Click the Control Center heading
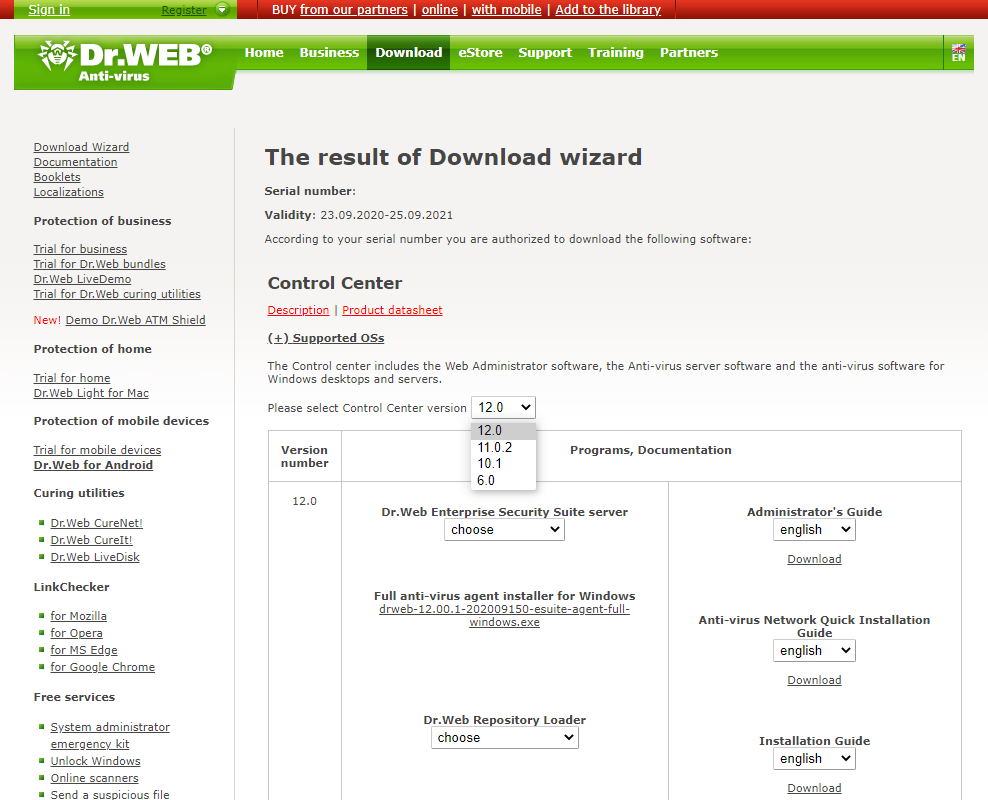This screenshot has height=800, width=988. [335, 283]
